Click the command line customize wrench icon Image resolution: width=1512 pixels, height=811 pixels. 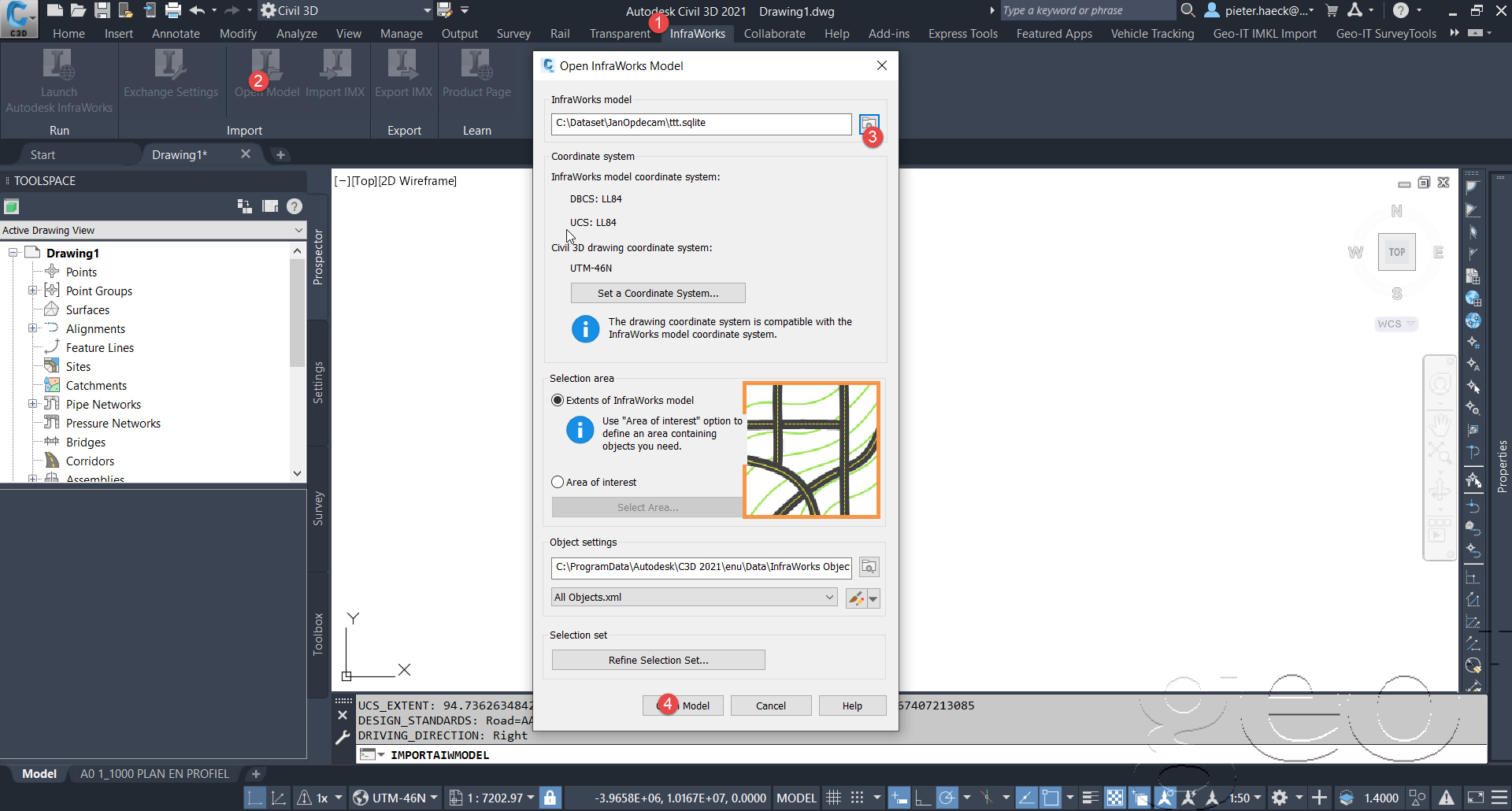click(x=343, y=738)
